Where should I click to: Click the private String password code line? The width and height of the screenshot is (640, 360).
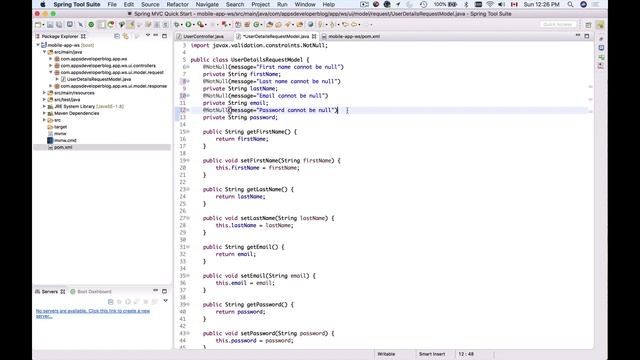(240, 117)
